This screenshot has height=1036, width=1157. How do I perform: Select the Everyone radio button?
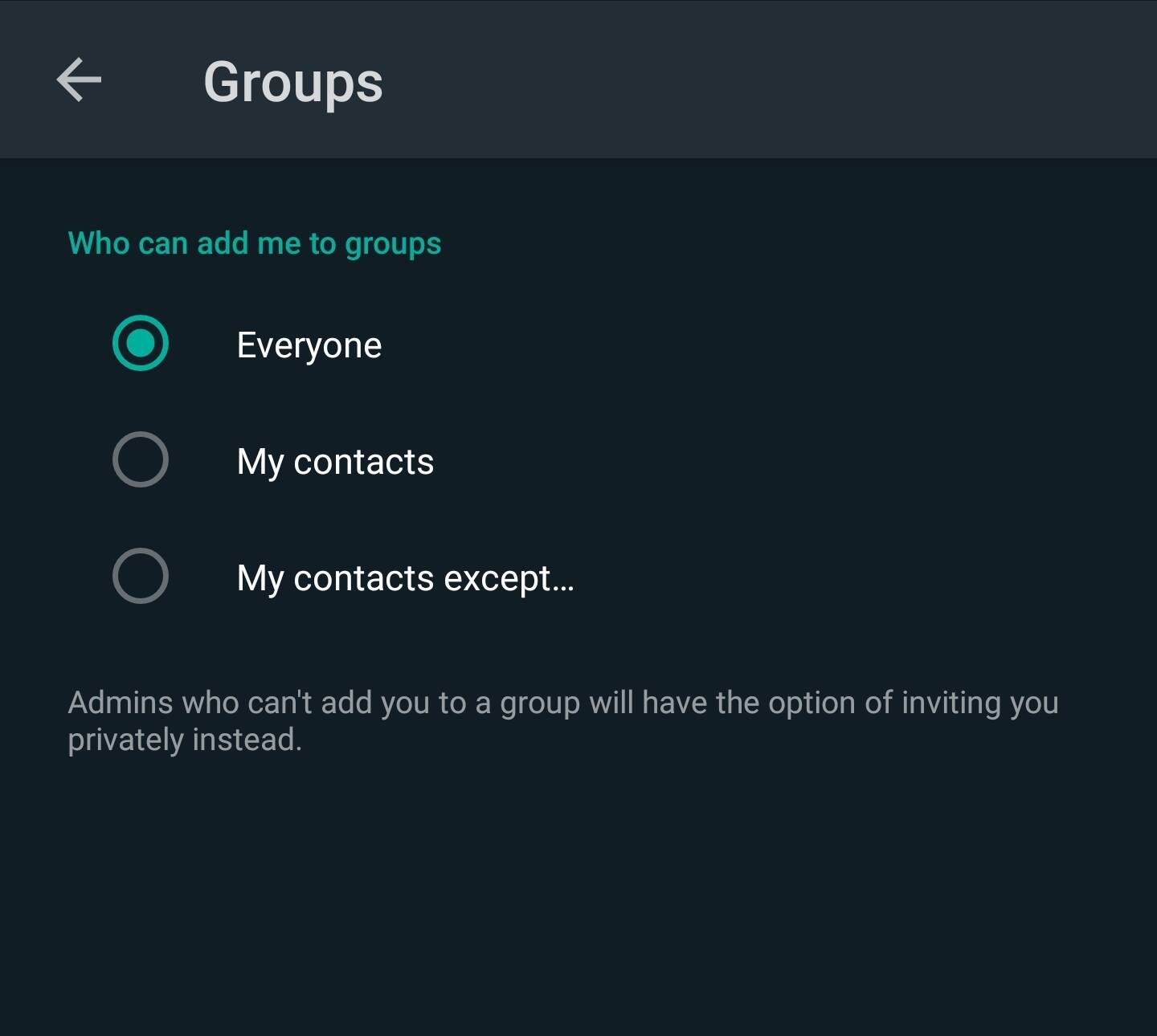pyautogui.click(x=141, y=344)
